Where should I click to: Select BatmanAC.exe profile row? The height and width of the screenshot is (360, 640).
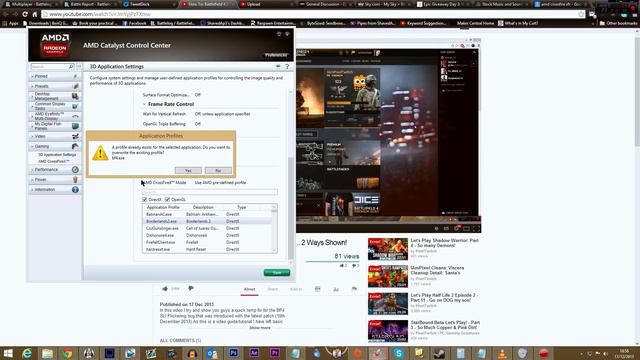coord(207,214)
